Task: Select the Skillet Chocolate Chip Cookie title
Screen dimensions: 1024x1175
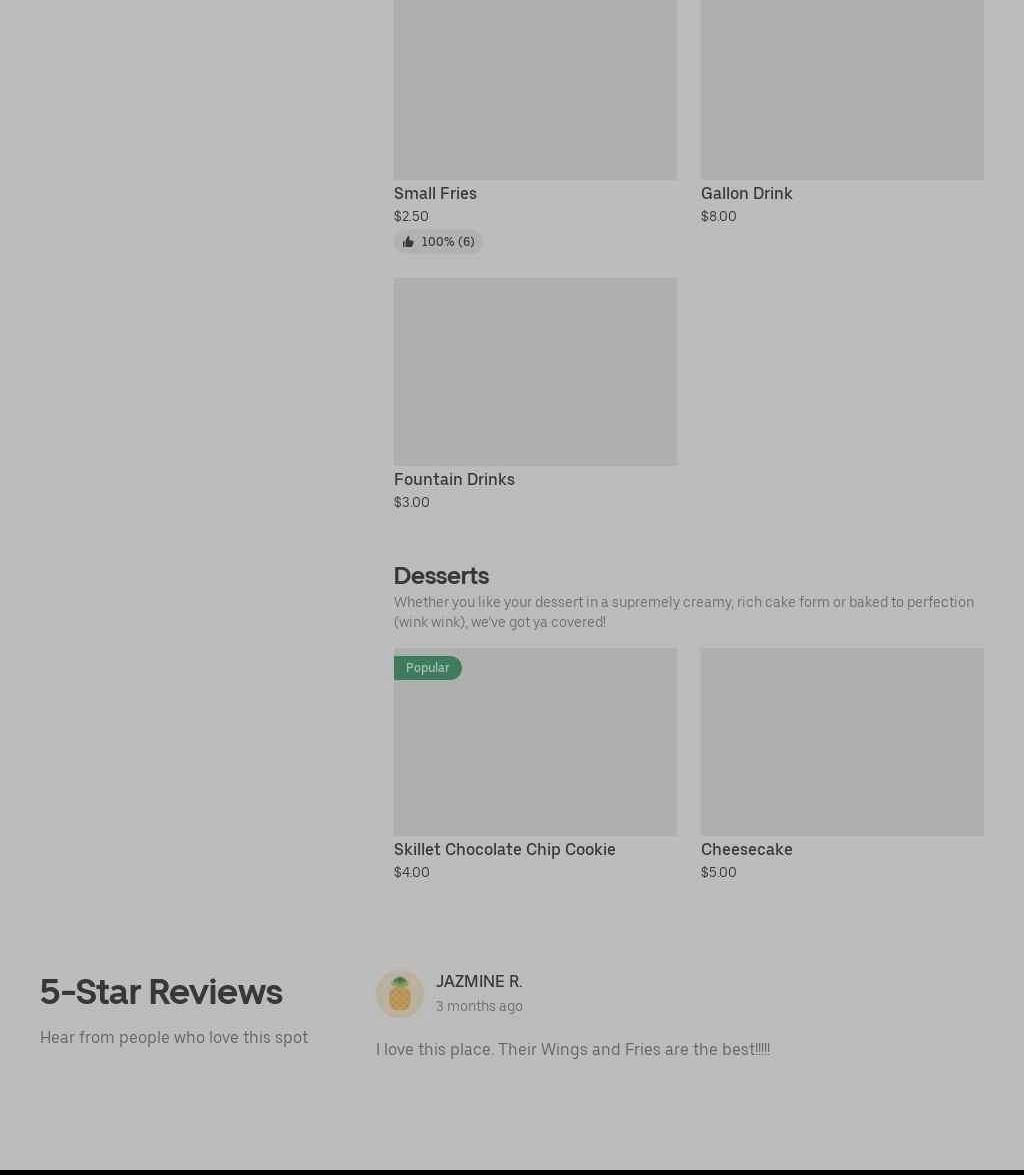Action: (x=505, y=850)
